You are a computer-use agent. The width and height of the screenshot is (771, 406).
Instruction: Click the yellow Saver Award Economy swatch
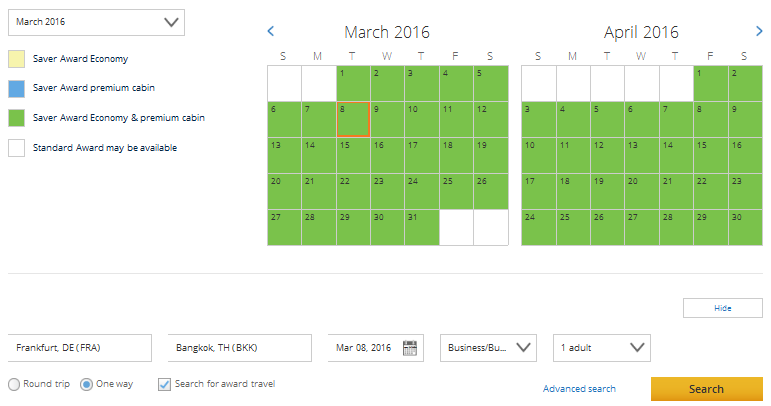(17, 59)
